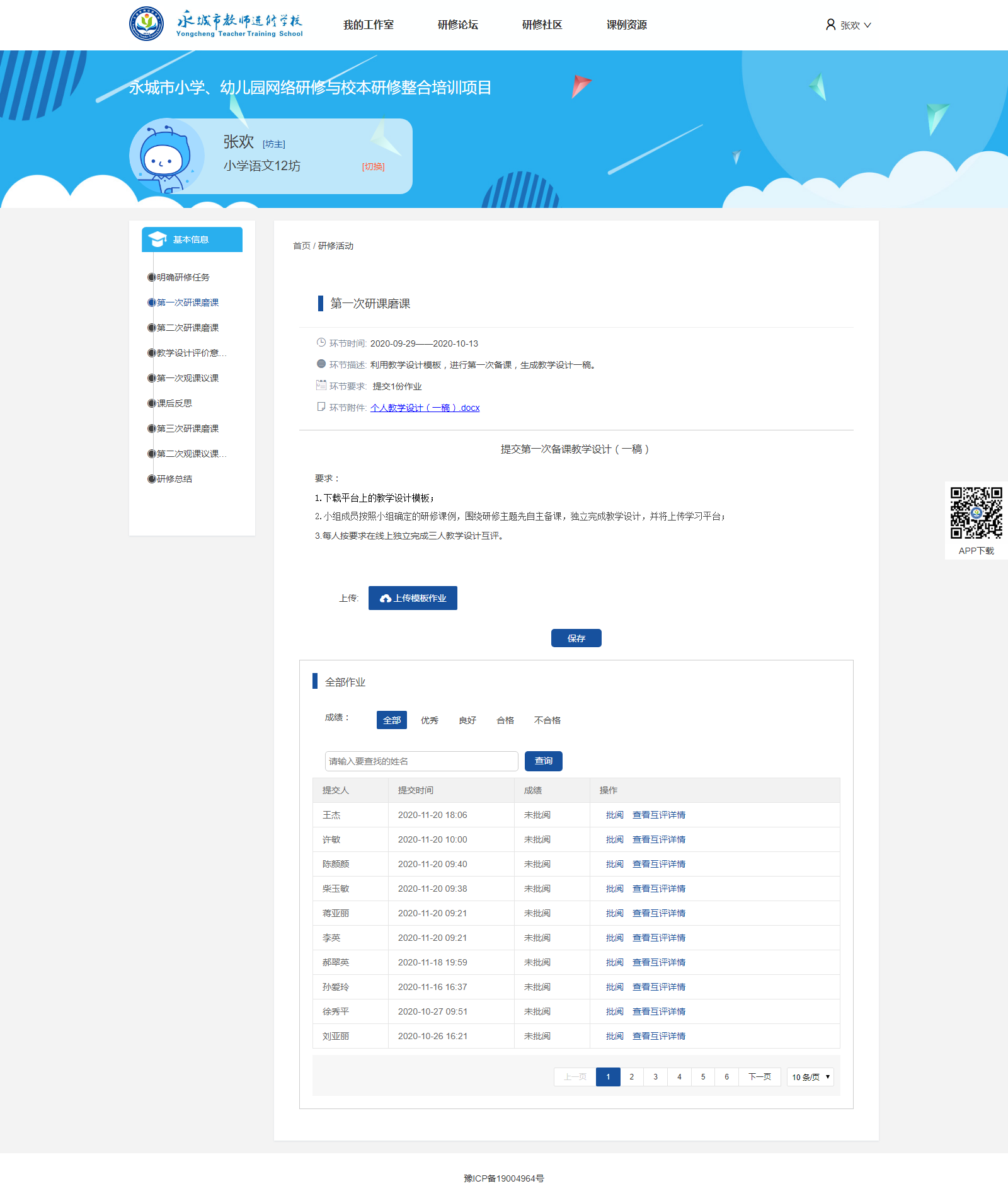
Task: Click the bullet icon beside 课后反思
Action: click(151, 403)
